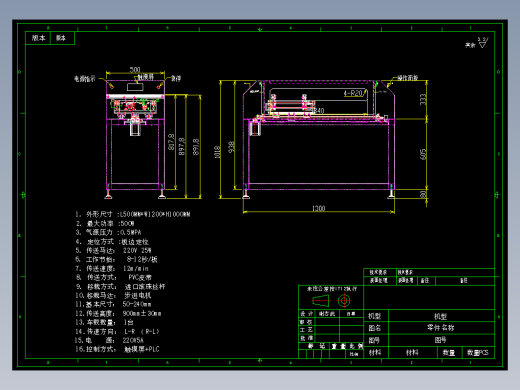Select the second '版本' revision cell

click(62, 38)
